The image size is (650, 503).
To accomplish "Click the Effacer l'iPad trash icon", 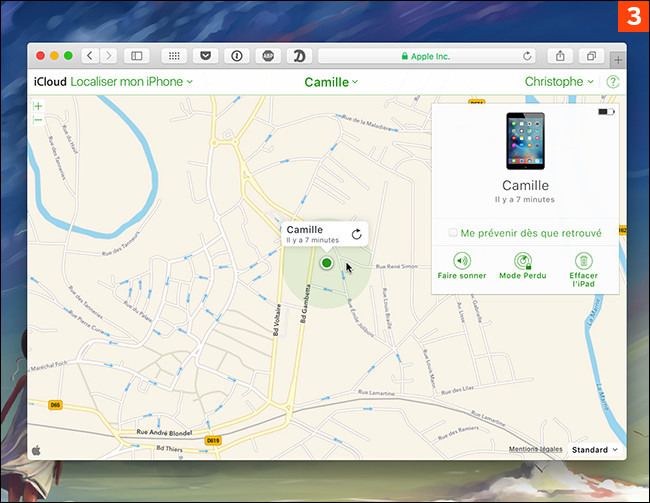I will tap(584, 260).
